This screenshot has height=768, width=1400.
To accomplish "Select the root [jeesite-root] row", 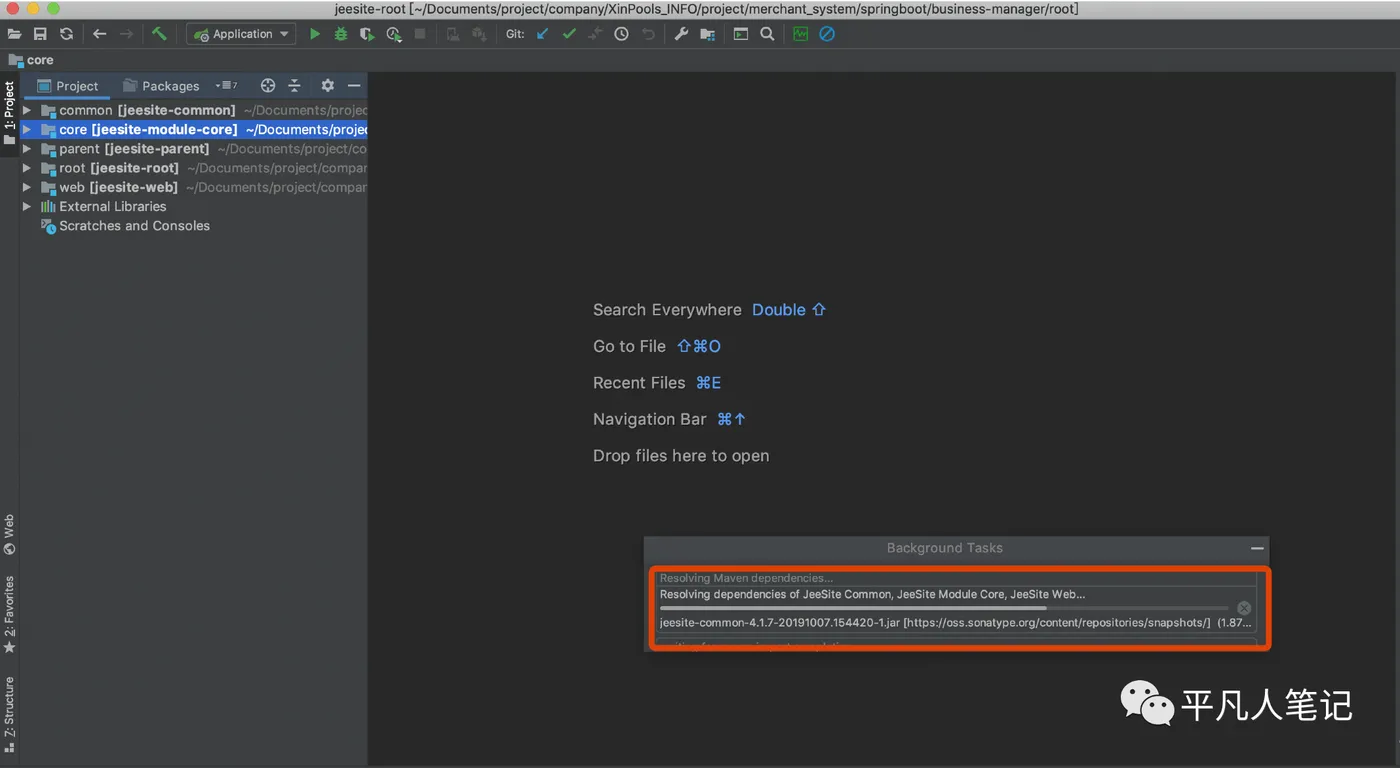I will click(194, 168).
